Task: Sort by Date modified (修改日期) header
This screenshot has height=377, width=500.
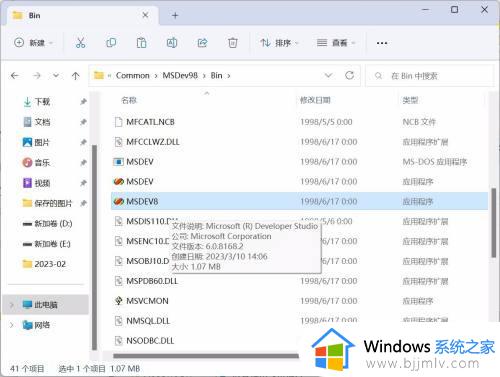Action: click(315, 100)
